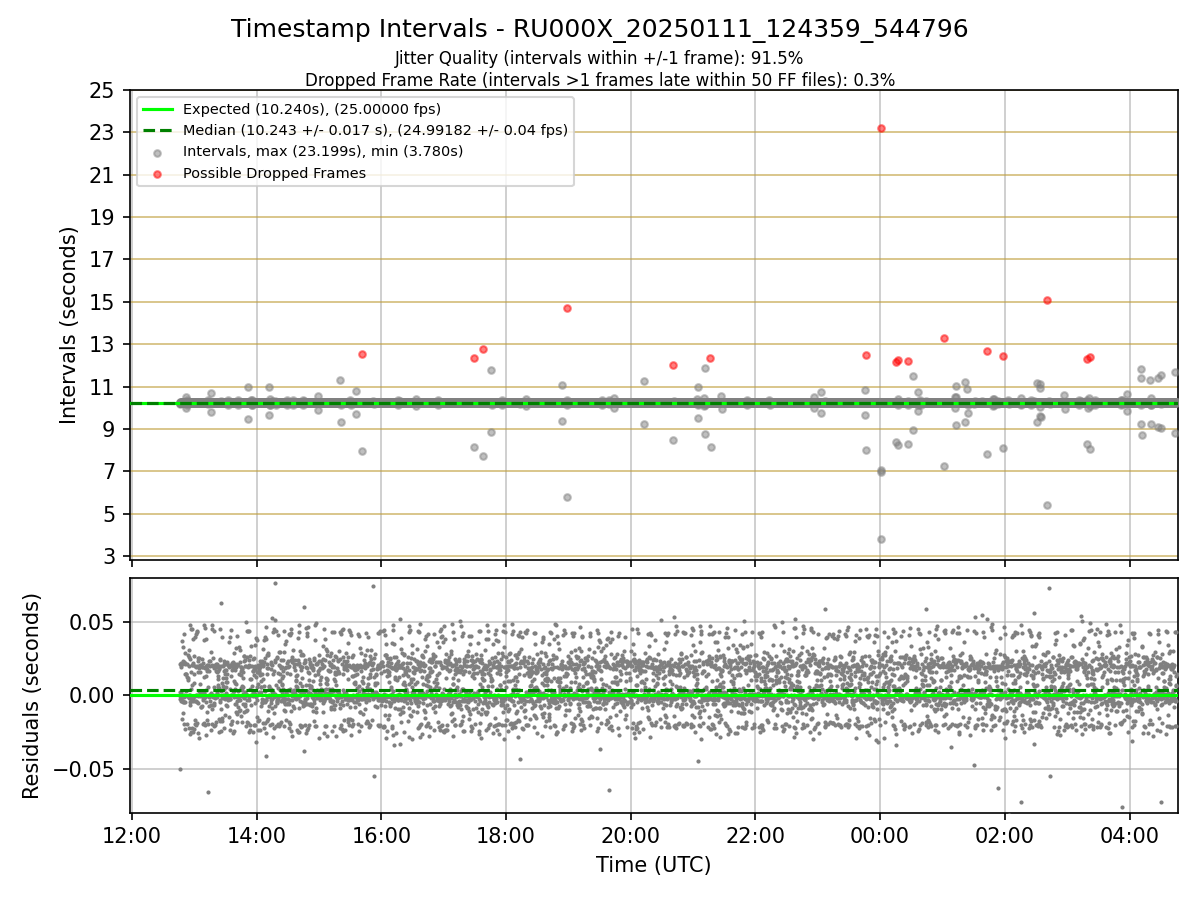Click the "02:00" time tick label
Image resolution: width=1200 pixels, height=900 pixels.
click(1004, 833)
